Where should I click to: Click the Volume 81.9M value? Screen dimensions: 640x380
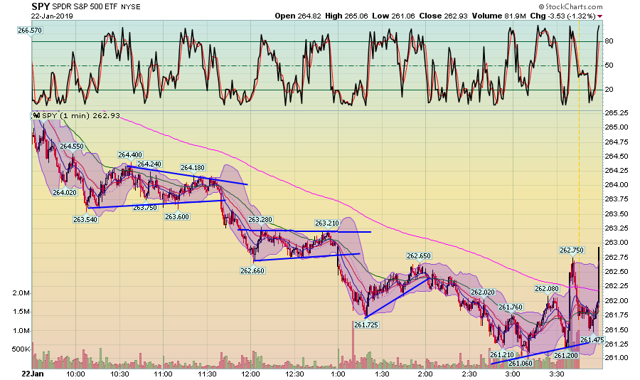coord(499,16)
